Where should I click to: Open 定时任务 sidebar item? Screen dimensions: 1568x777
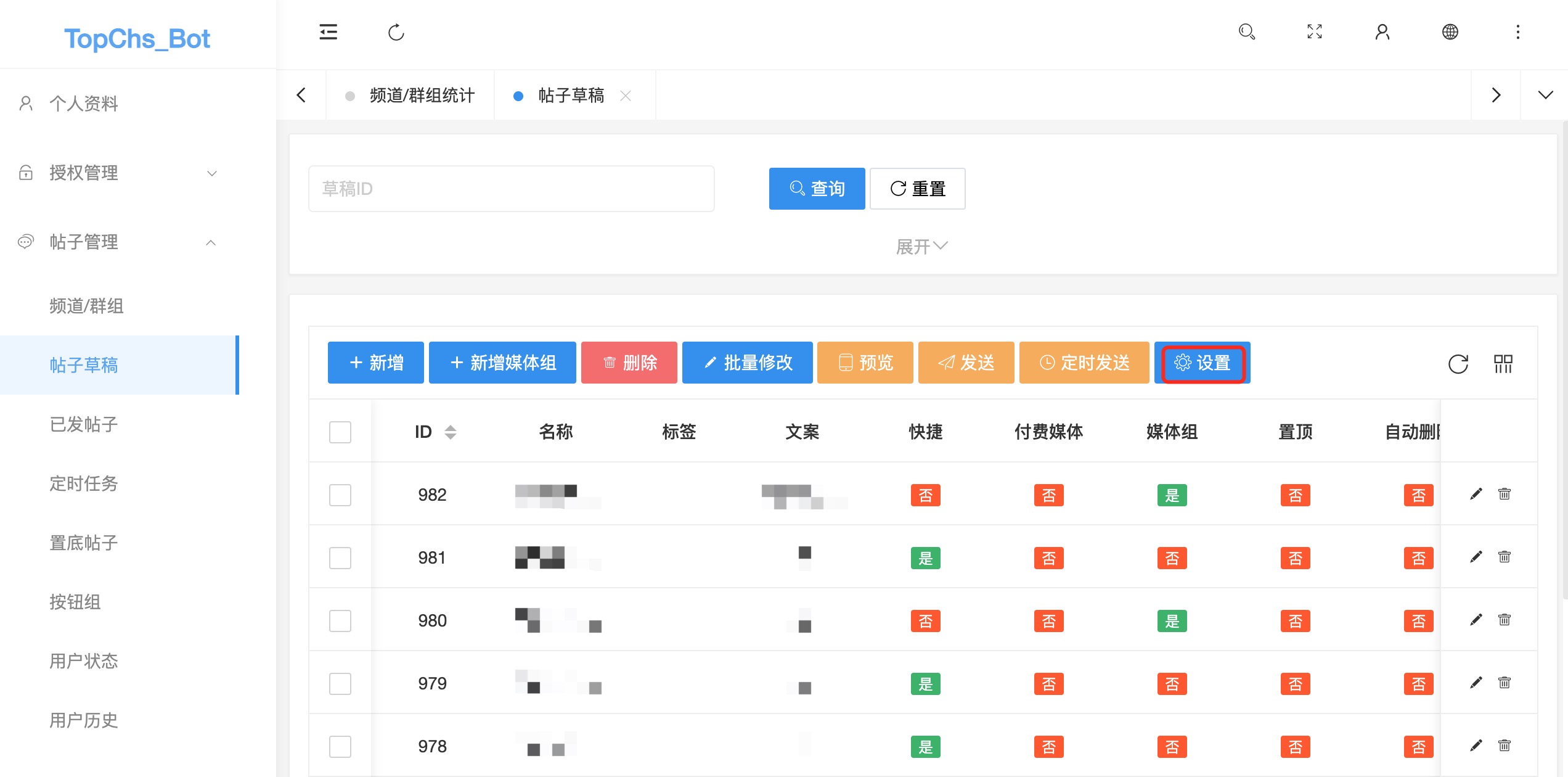tap(120, 483)
